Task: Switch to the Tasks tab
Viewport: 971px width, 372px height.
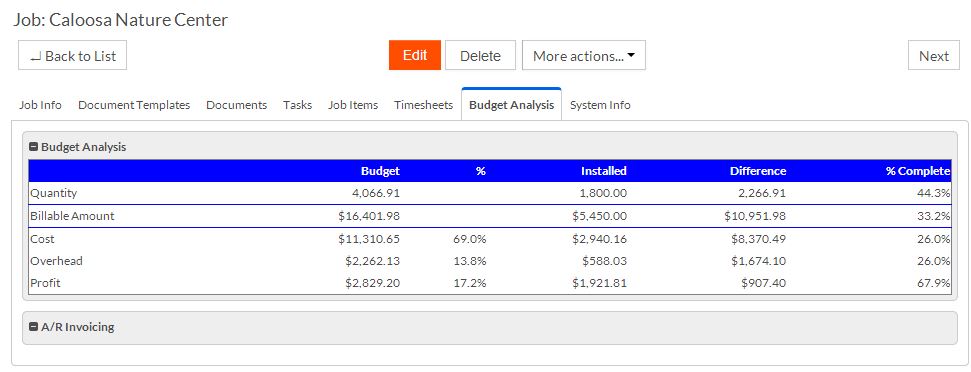Action: pyautogui.click(x=297, y=105)
